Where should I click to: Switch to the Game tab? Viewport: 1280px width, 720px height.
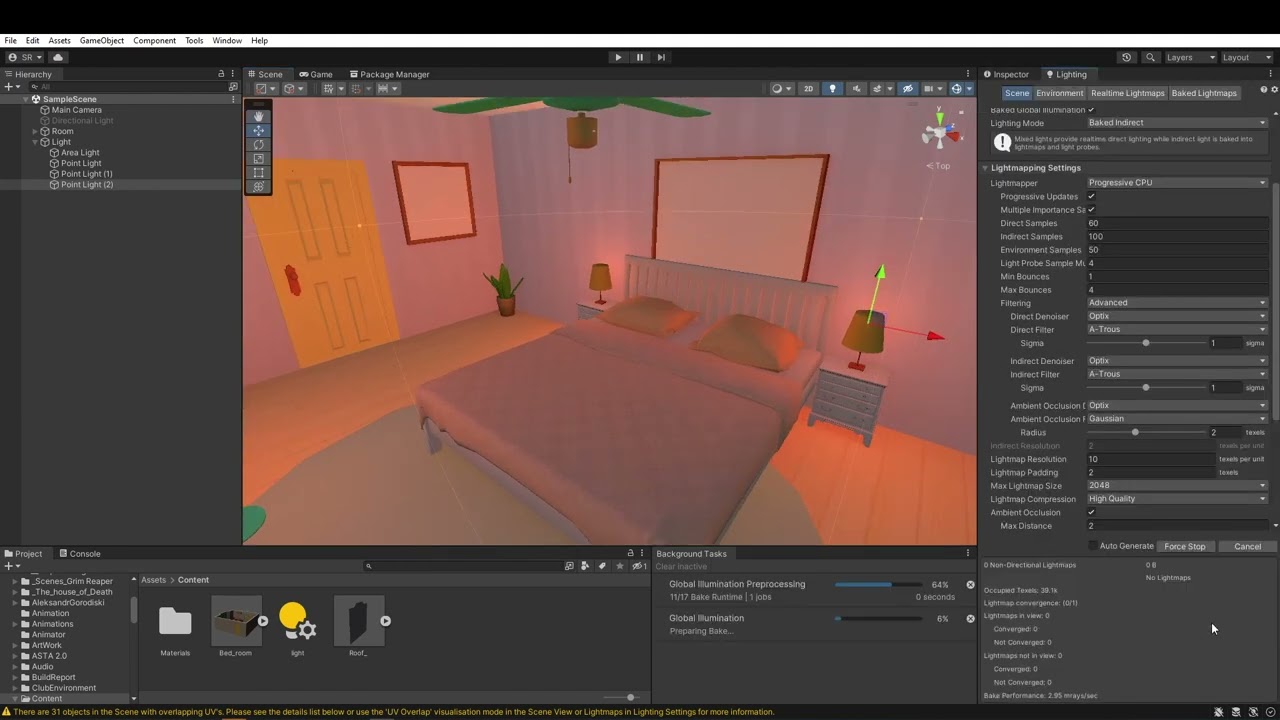click(x=316, y=74)
